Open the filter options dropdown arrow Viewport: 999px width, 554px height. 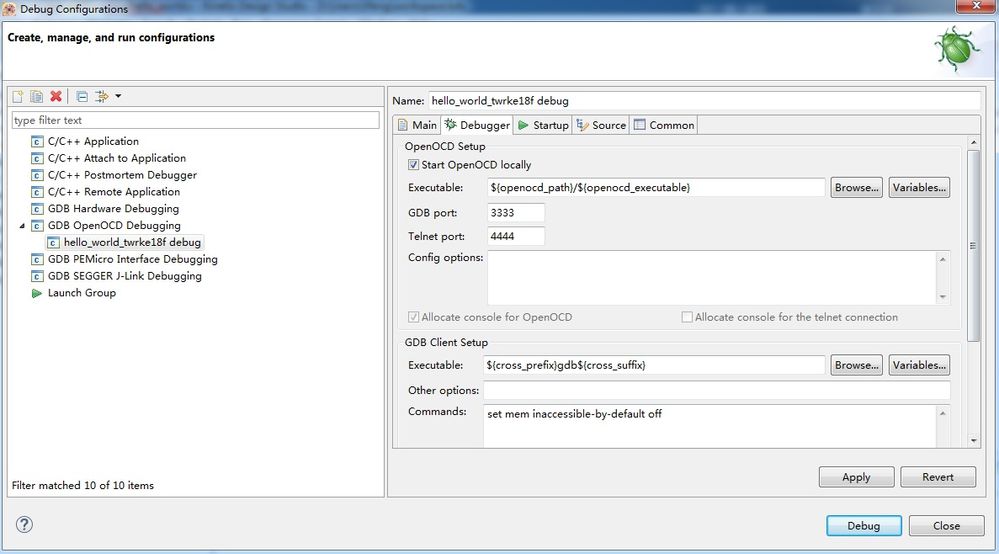(x=118, y=96)
